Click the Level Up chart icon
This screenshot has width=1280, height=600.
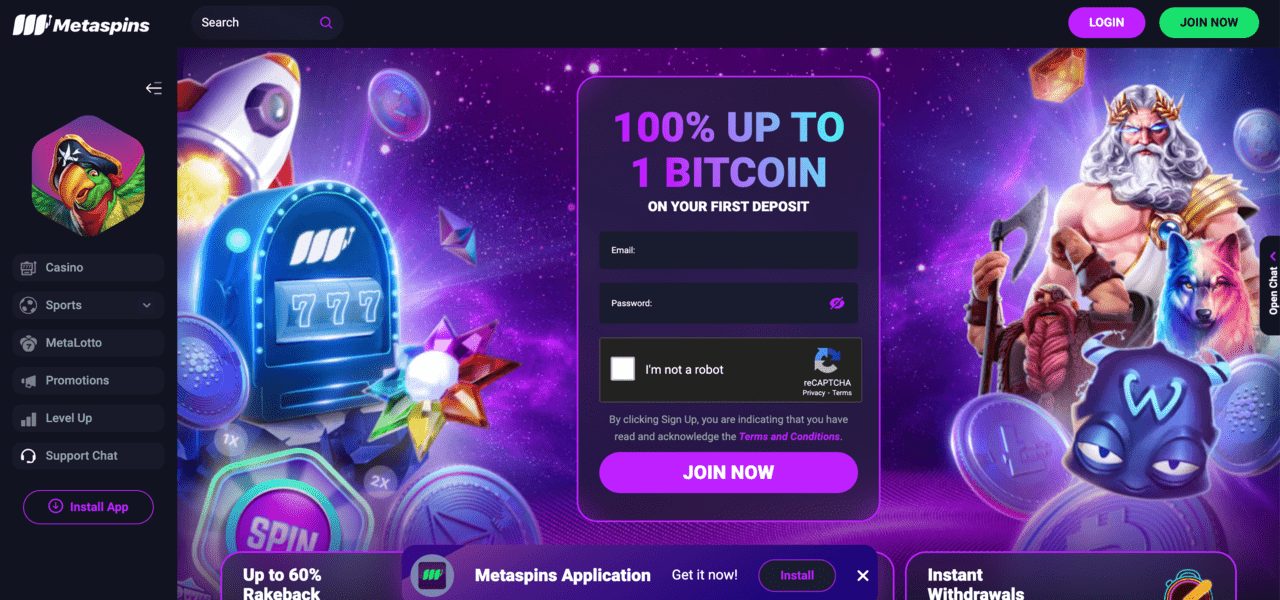[x=28, y=418]
